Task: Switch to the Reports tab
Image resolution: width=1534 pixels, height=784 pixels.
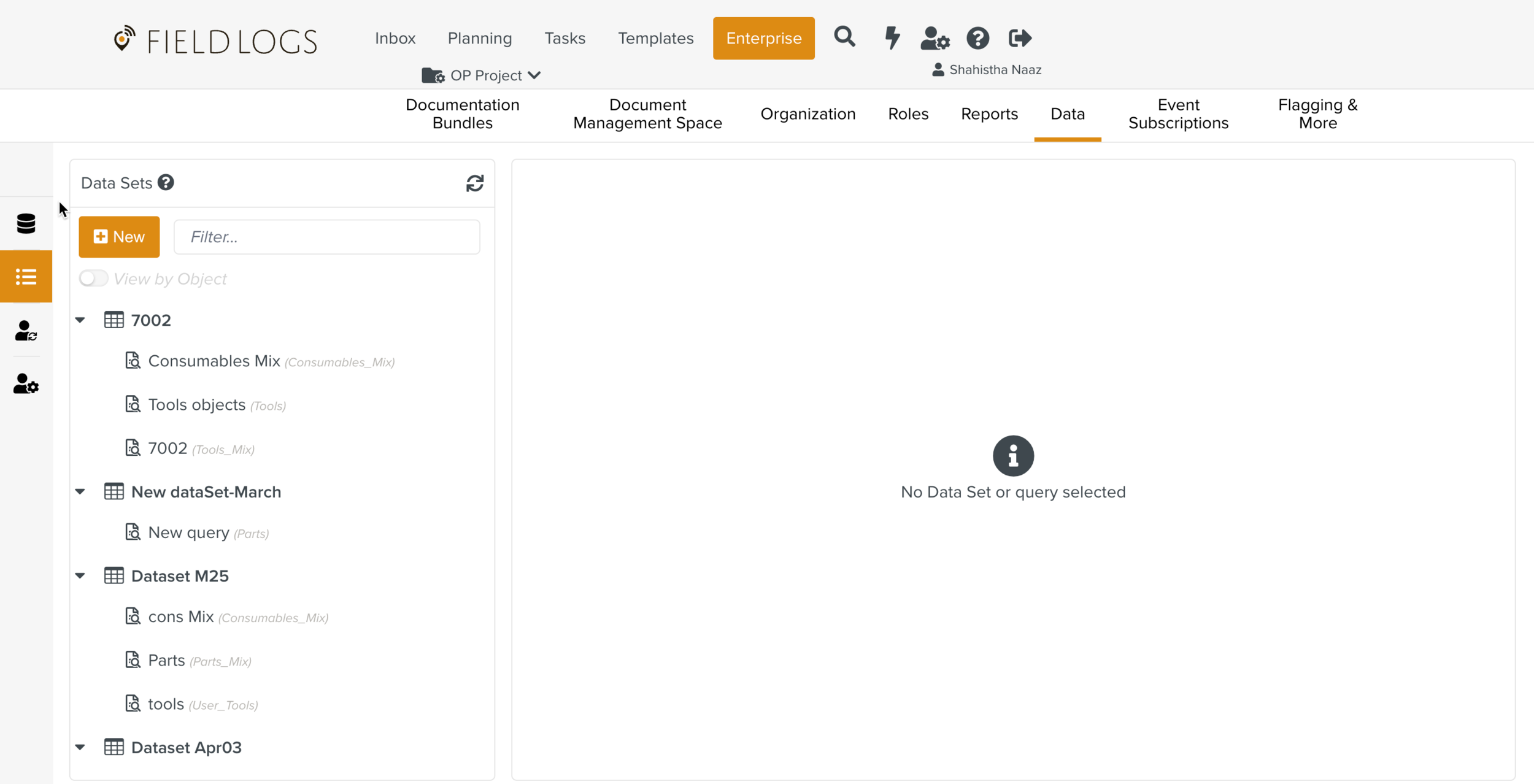Action: (989, 114)
